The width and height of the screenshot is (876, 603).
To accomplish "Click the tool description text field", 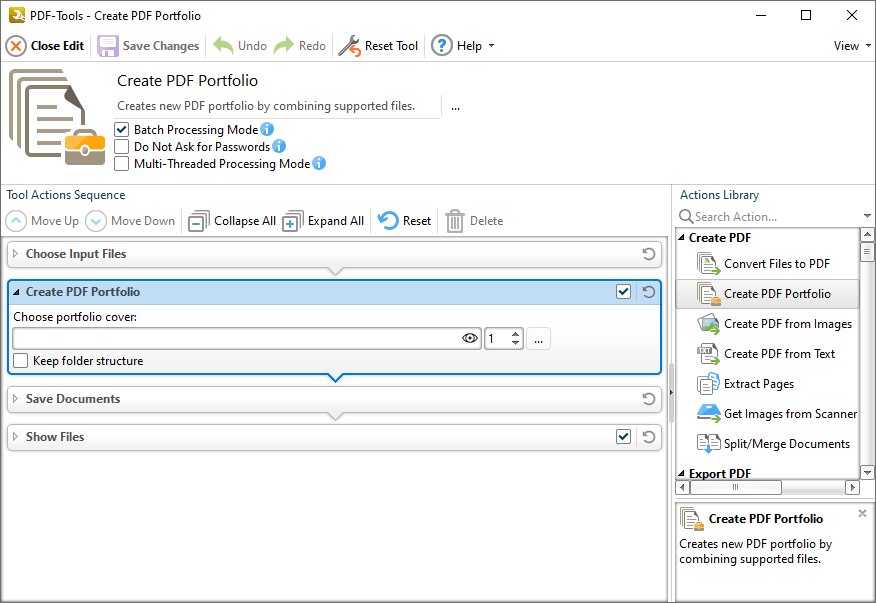I will pos(278,106).
